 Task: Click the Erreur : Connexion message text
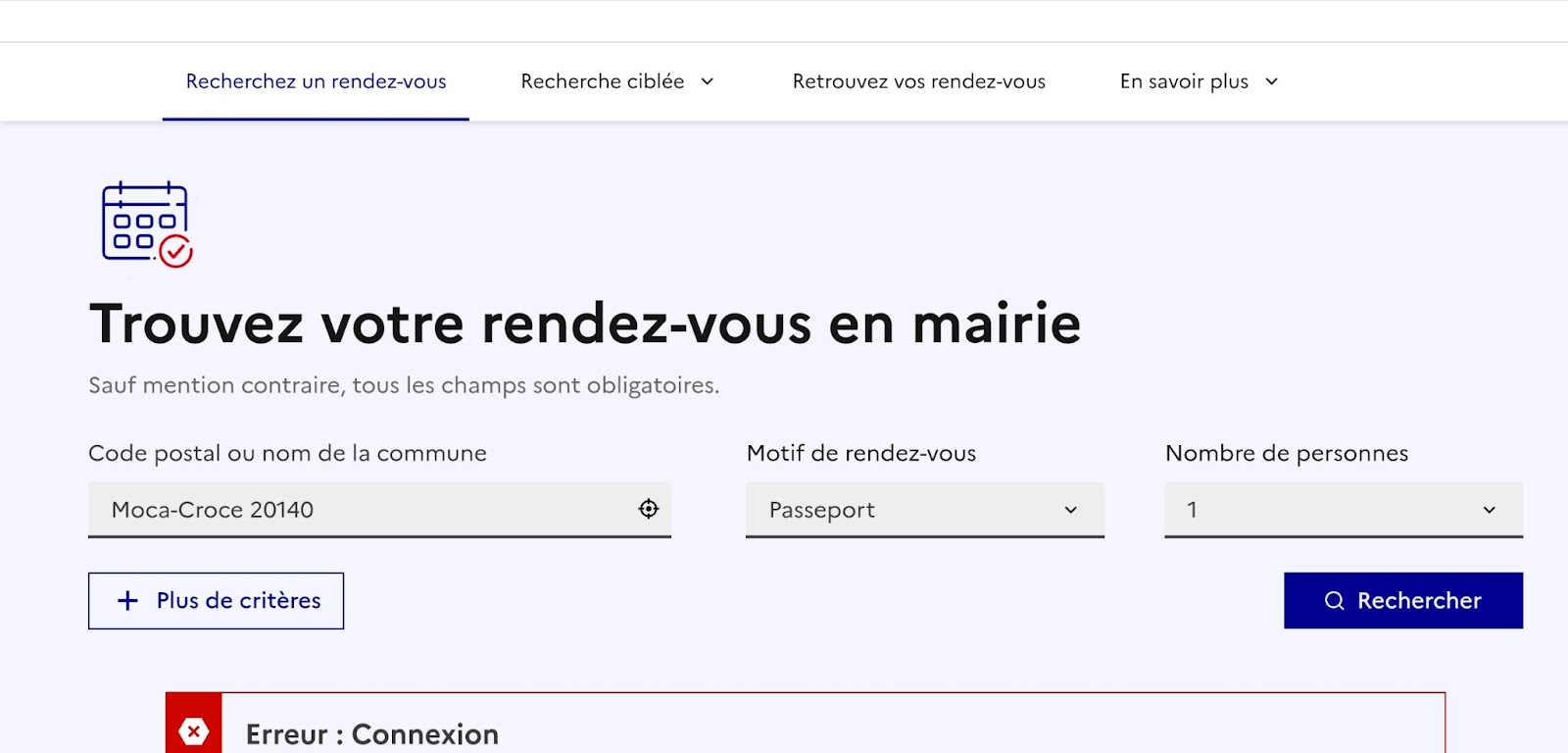tap(372, 734)
